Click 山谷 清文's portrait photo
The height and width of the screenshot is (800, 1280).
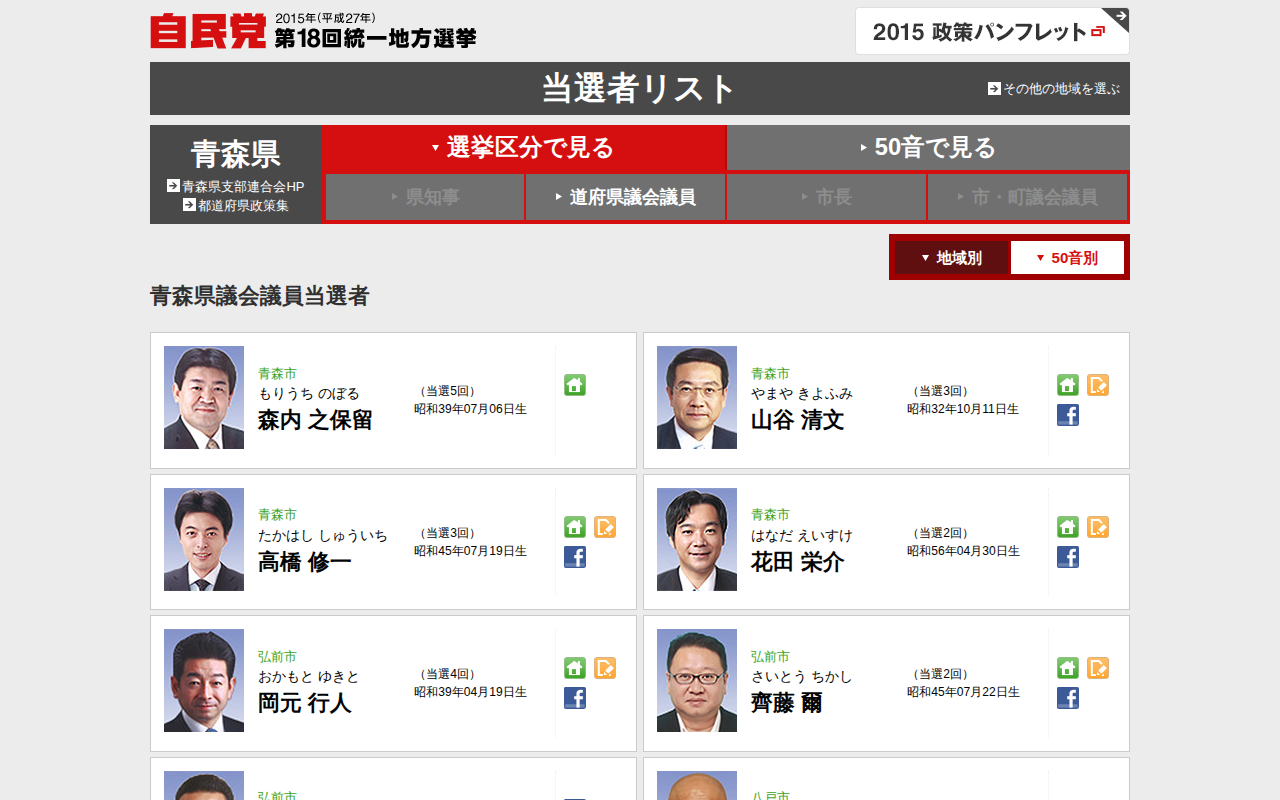[x=697, y=397]
